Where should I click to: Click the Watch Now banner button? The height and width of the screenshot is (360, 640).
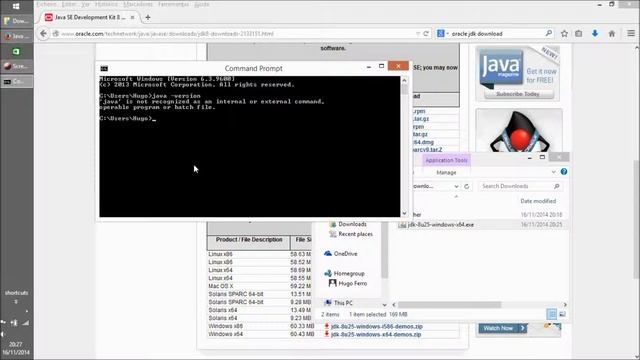coord(503,328)
